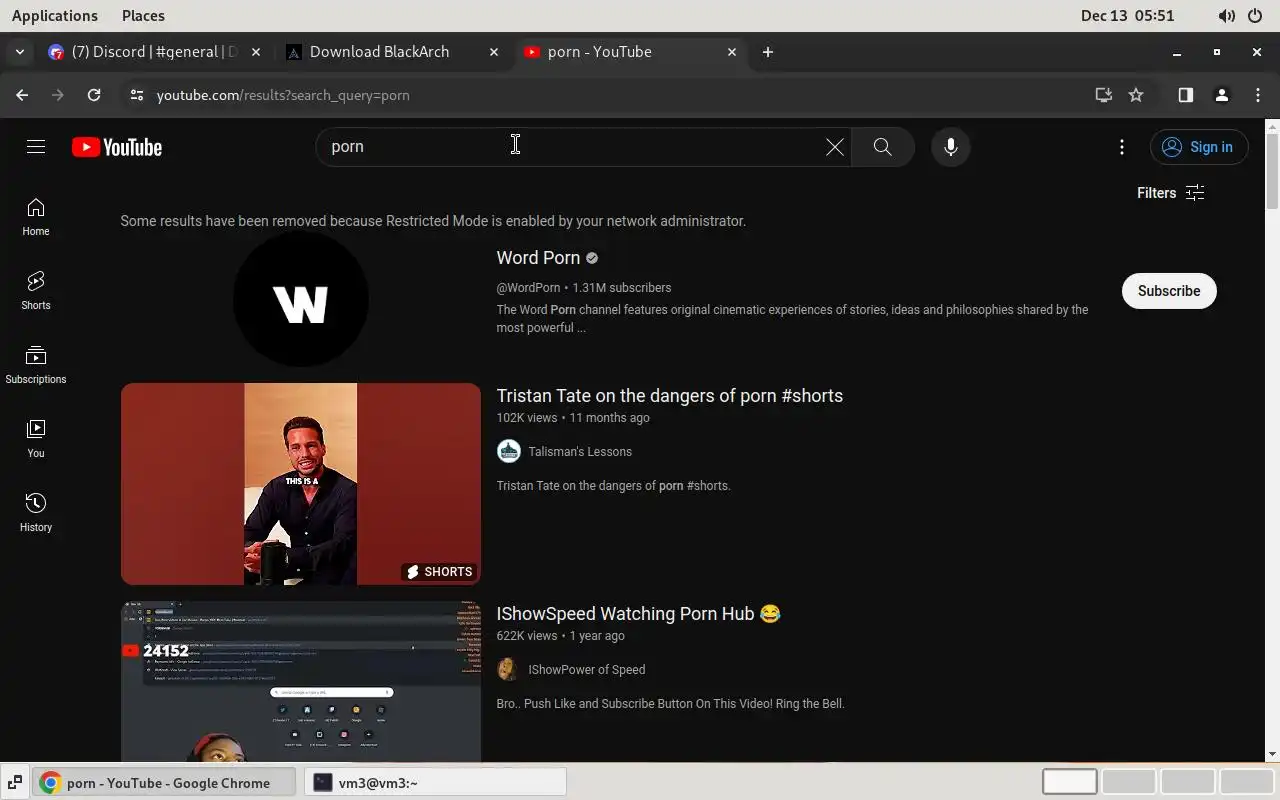Open Subscriptions in the sidebar
The height and width of the screenshot is (800, 1280).
coord(36,364)
